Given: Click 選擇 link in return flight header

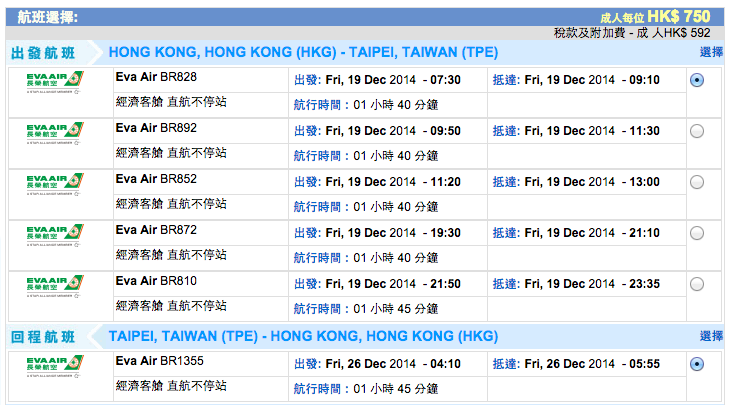Looking at the screenshot, I should click(x=711, y=336).
